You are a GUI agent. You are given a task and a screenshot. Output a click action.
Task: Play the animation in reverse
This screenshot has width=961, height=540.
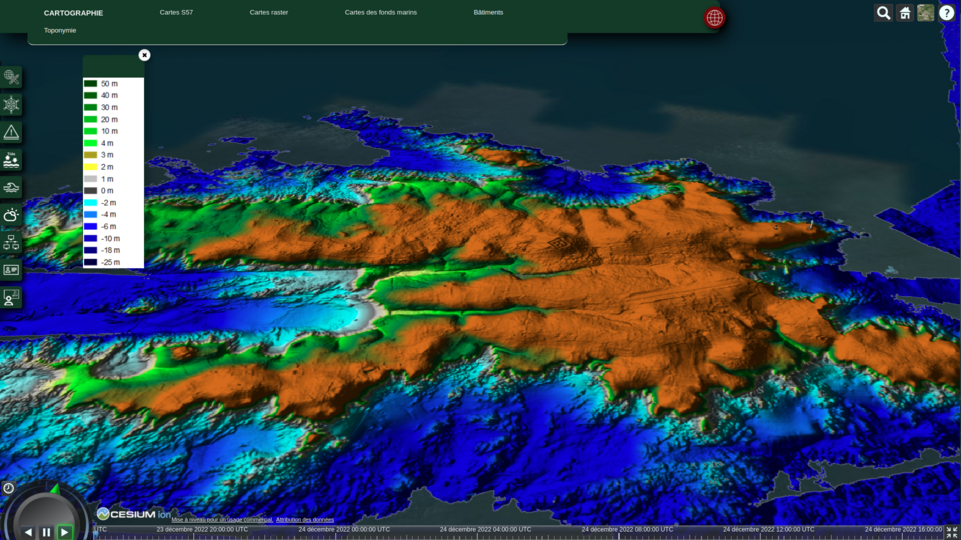28,533
